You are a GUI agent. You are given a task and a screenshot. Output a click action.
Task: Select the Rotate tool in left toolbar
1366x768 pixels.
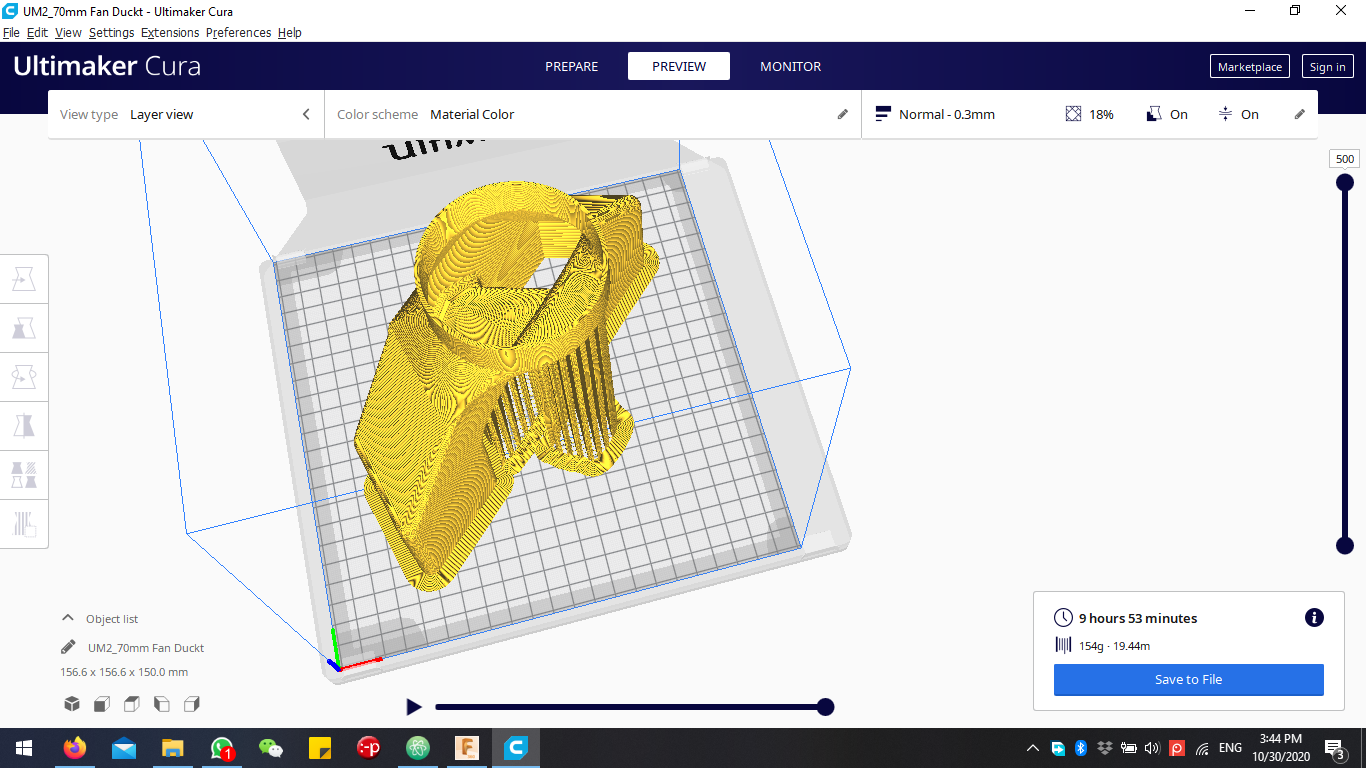pos(24,377)
